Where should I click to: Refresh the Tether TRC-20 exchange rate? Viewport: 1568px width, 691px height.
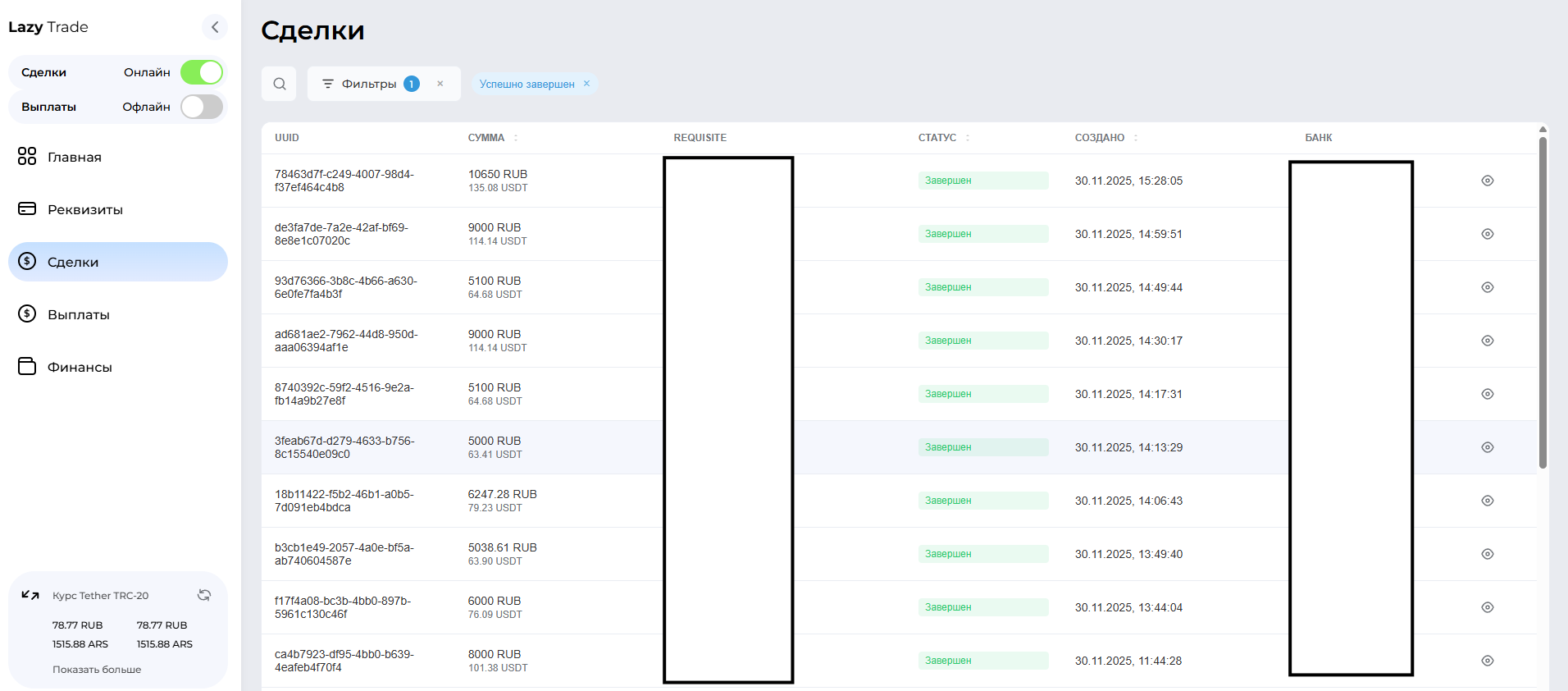tap(204, 595)
